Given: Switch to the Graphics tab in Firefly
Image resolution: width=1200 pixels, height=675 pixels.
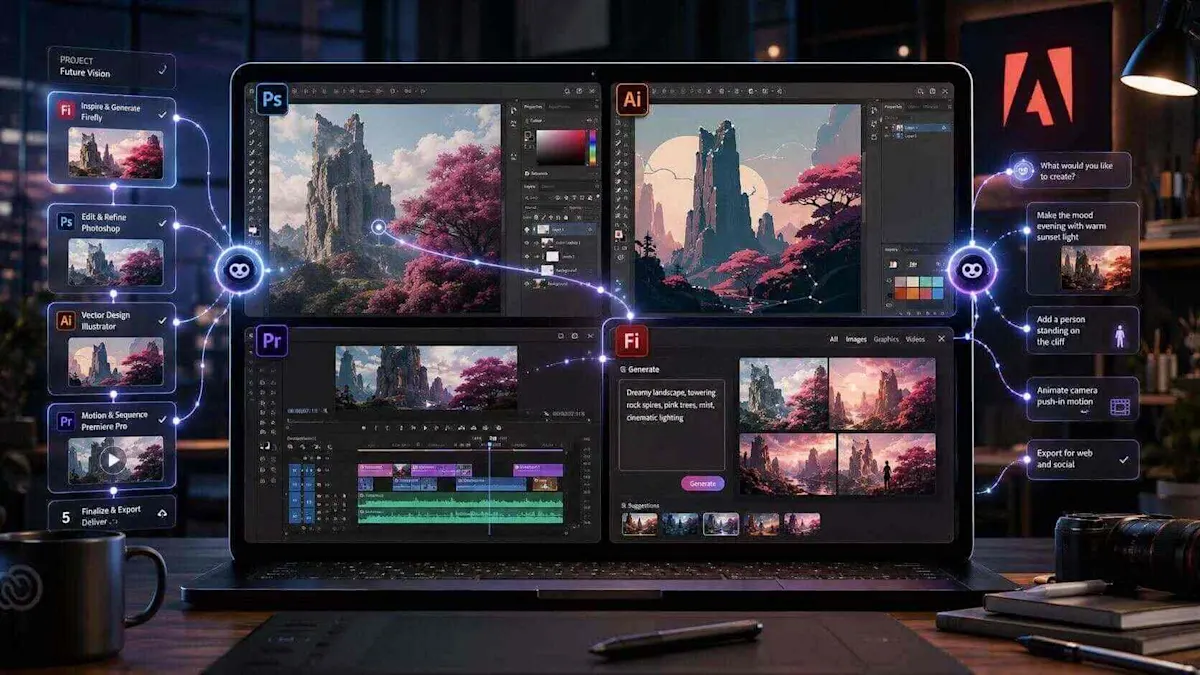Looking at the screenshot, I should [x=886, y=339].
